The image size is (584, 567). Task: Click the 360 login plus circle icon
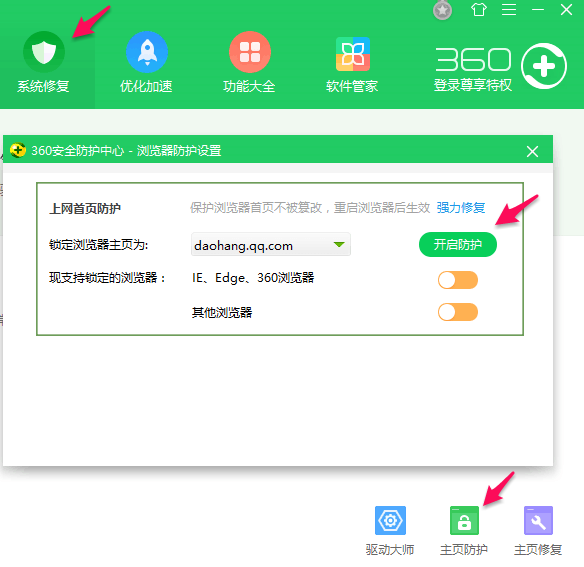[544, 66]
